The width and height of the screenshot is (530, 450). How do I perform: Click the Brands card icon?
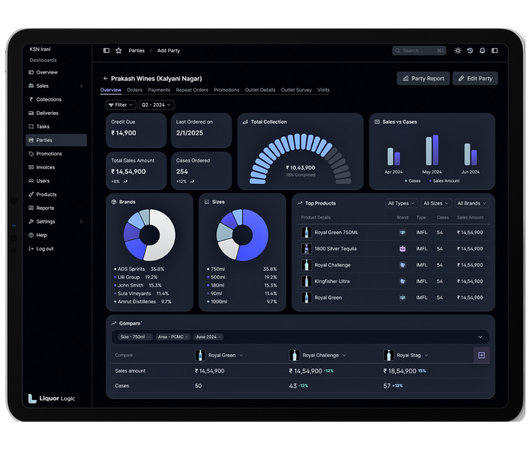tap(114, 202)
